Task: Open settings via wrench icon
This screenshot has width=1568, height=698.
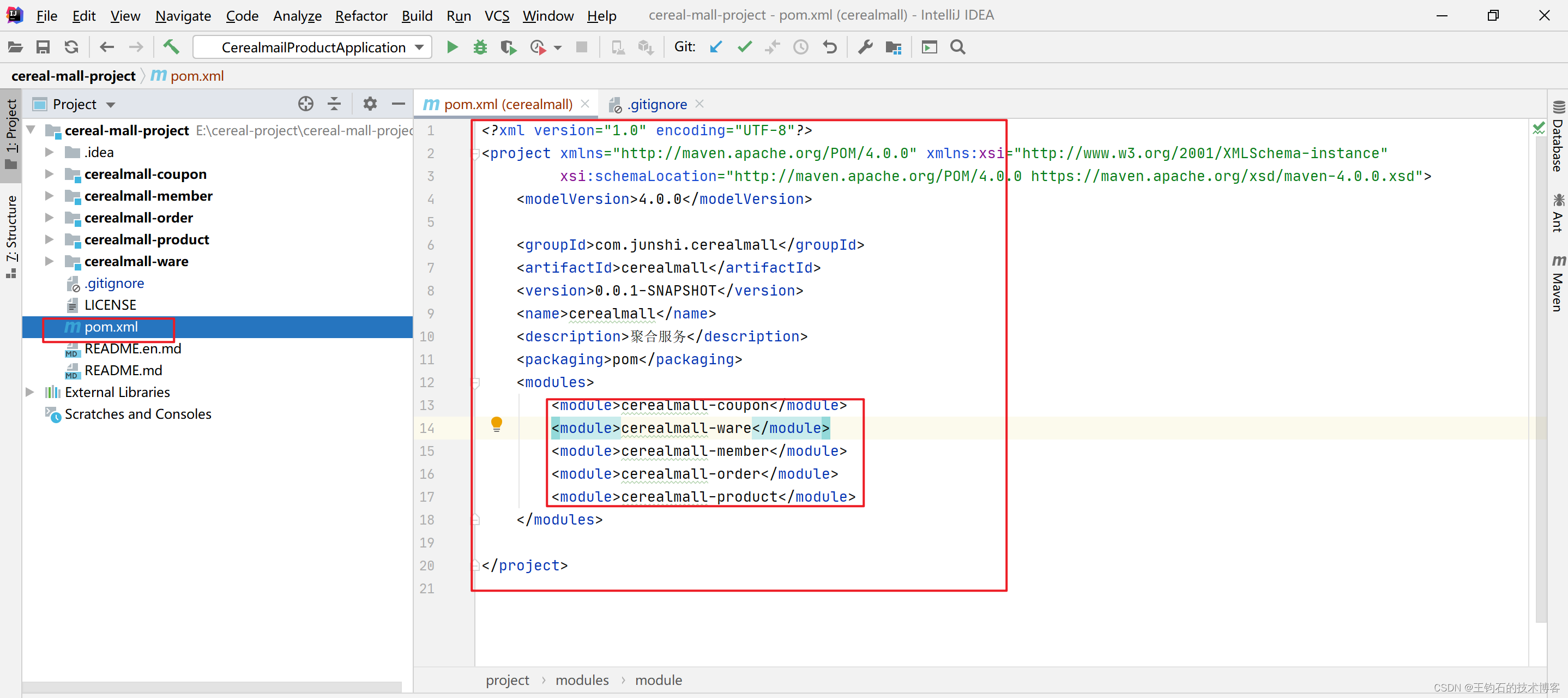Action: pos(865,47)
